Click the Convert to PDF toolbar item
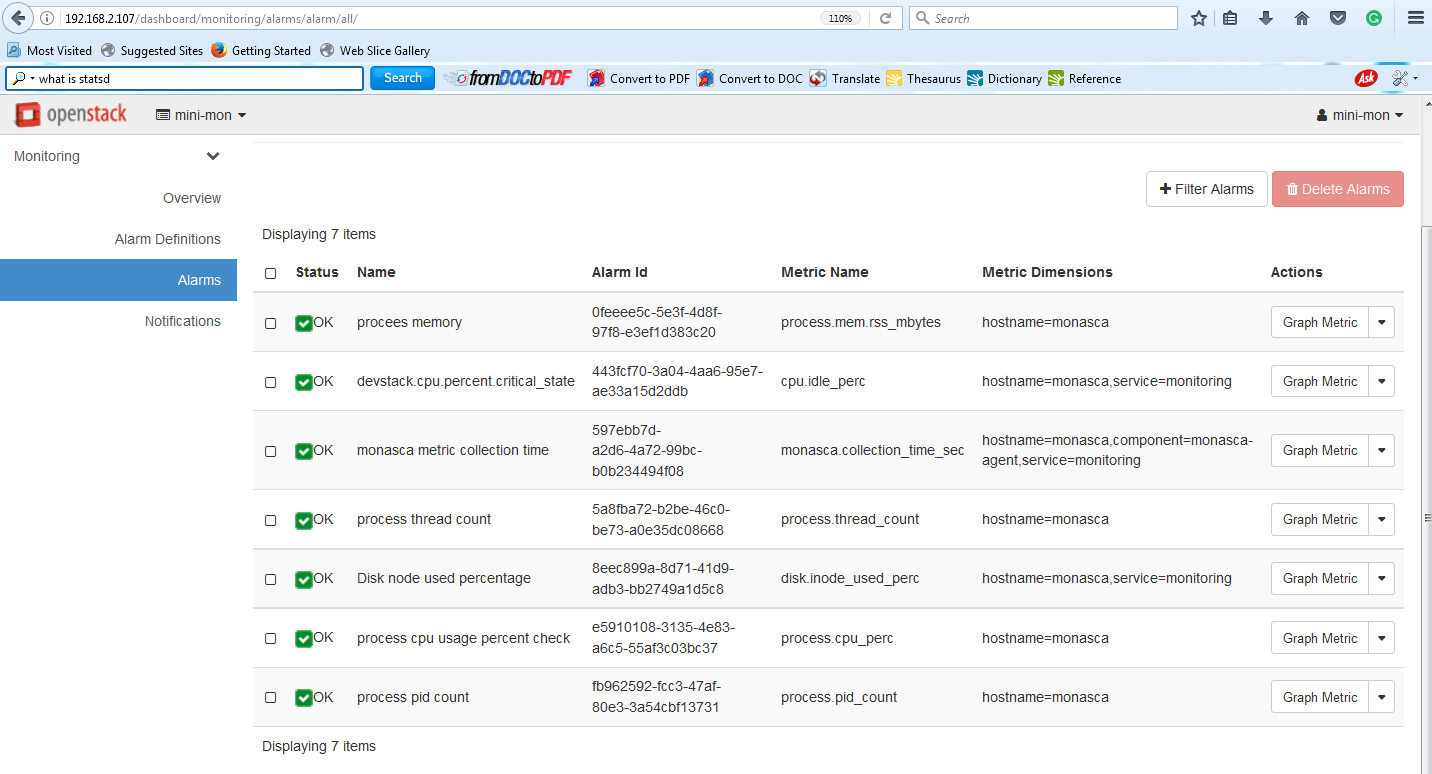Screen dimensions: 1432x774 [x=639, y=78]
